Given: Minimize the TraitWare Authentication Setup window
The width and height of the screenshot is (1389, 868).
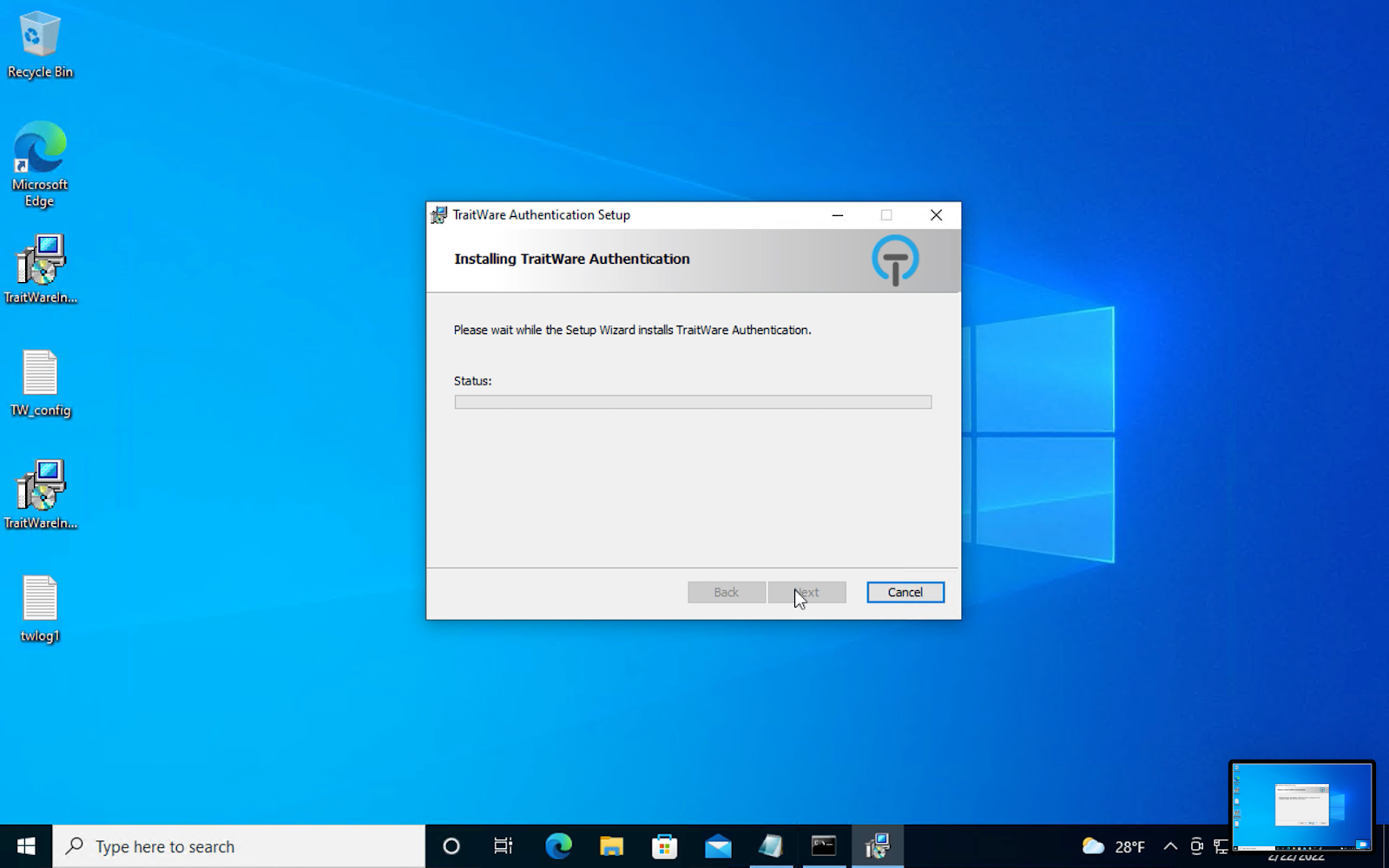Looking at the screenshot, I should (838, 215).
